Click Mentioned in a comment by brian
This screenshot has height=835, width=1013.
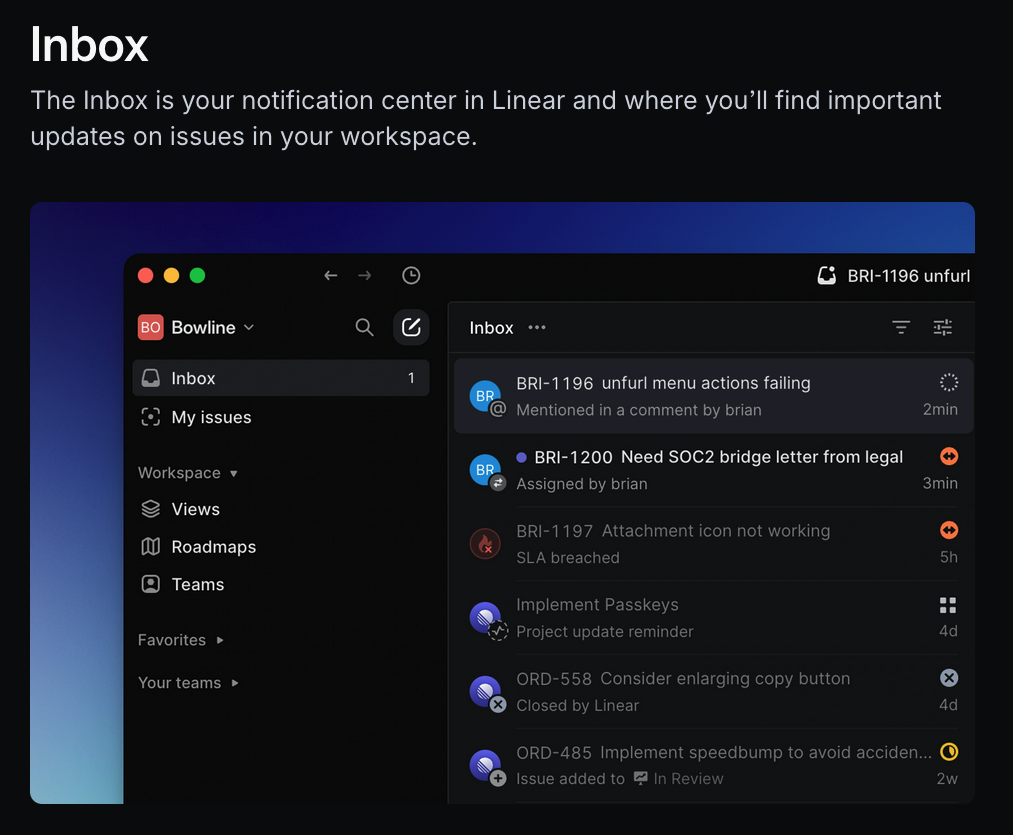pyautogui.click(x=638, y=410)
